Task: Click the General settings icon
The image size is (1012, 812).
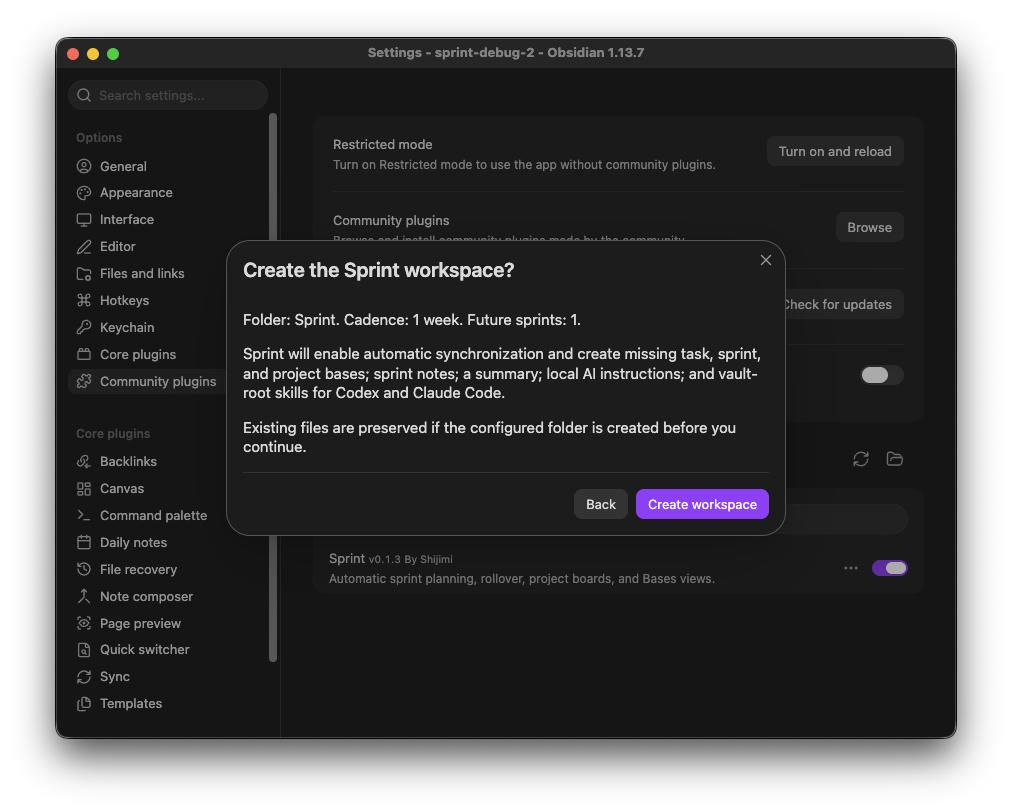Action: (84, 167)
